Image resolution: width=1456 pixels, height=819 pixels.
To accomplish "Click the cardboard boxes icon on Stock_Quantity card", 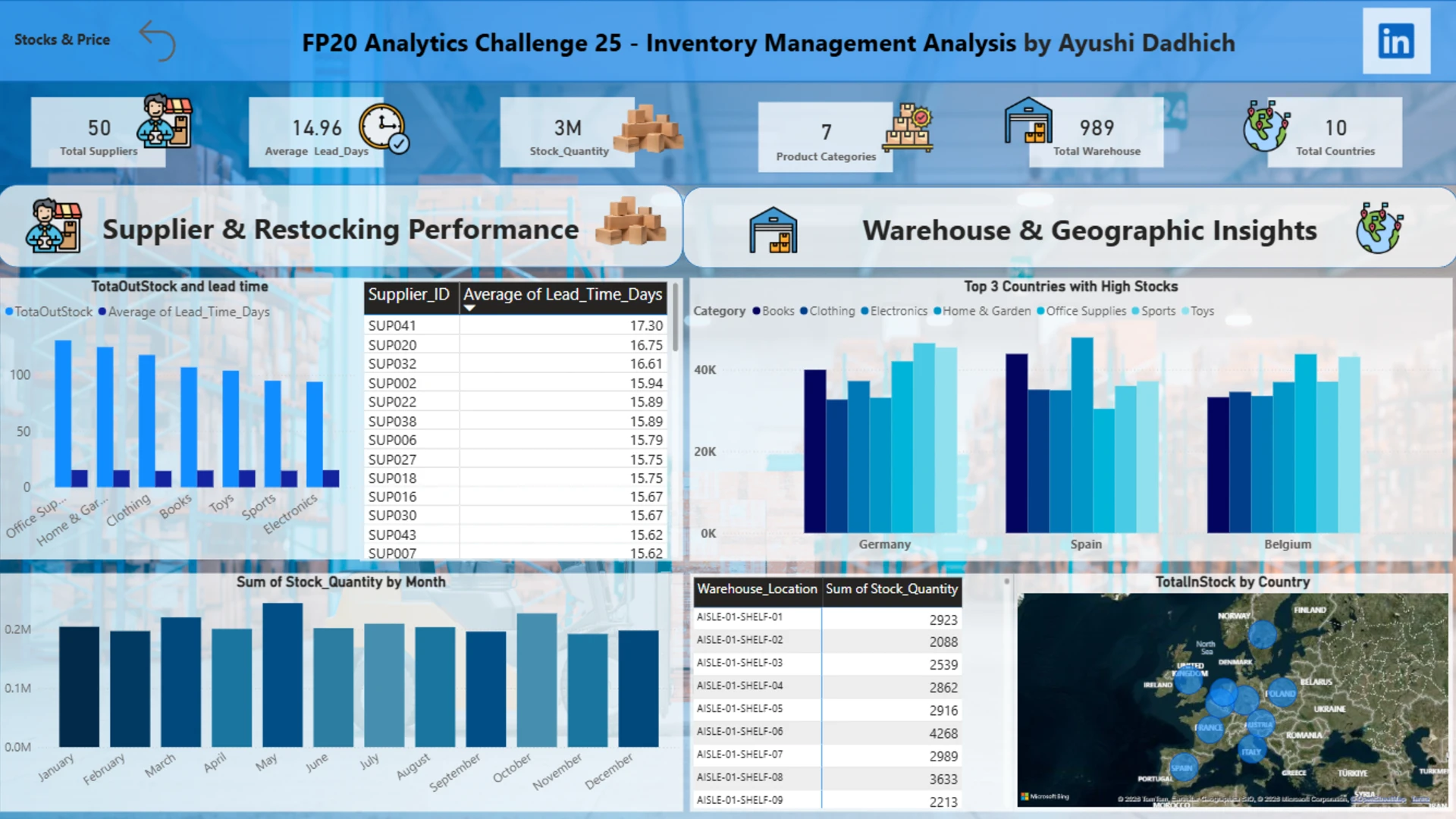I will 647,129.
